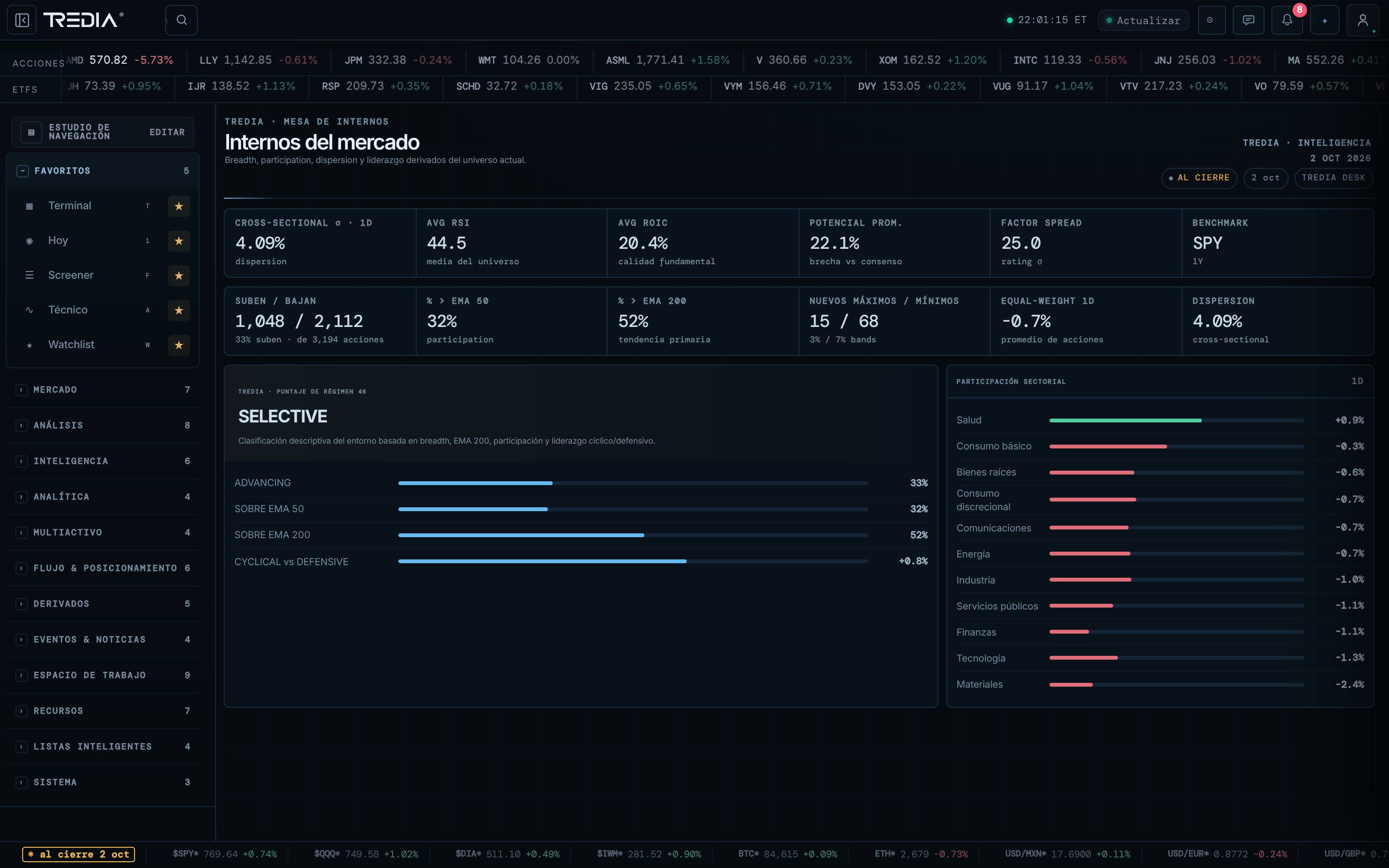The height and width of the screenshot is (868, 1389).
Task: Unstar Watchlist from favorites
Action: point(178,345)
